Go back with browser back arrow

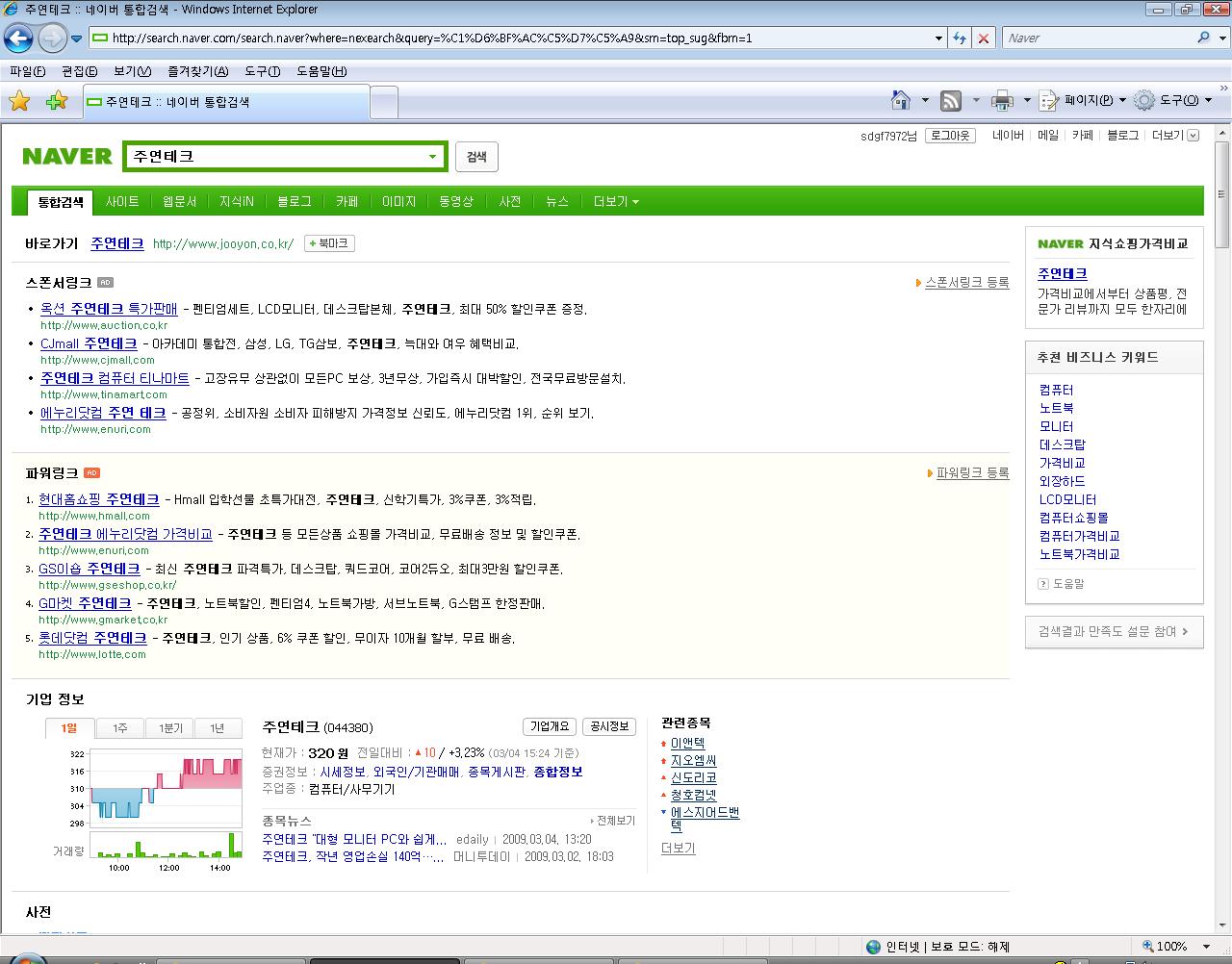point(18,38)
